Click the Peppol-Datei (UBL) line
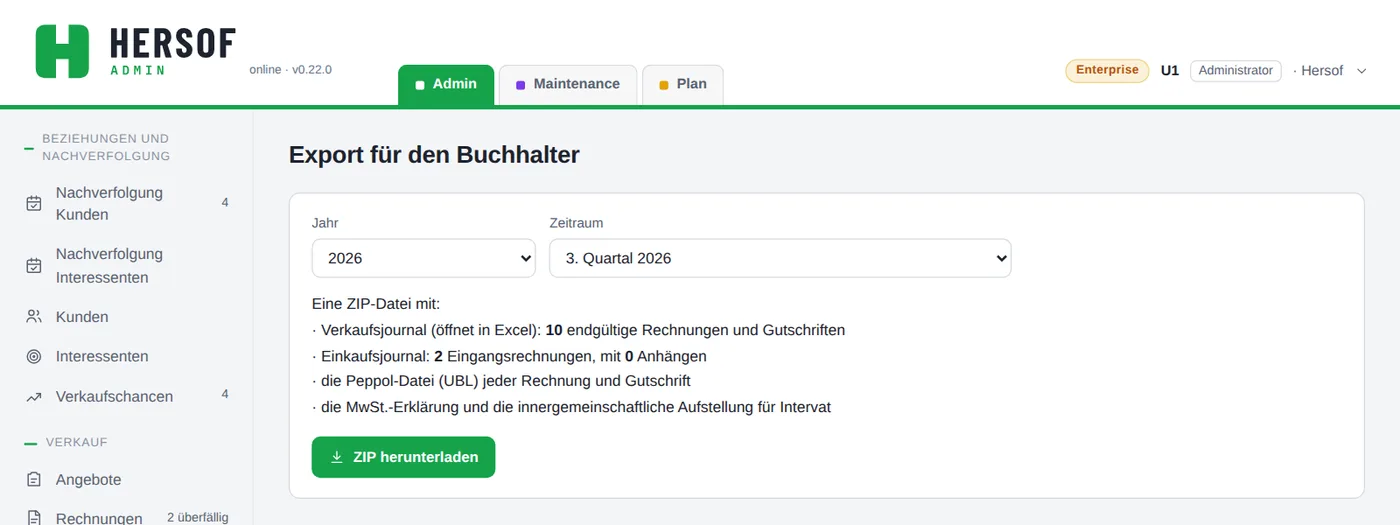1400x525 pixels. coord(501,381)
